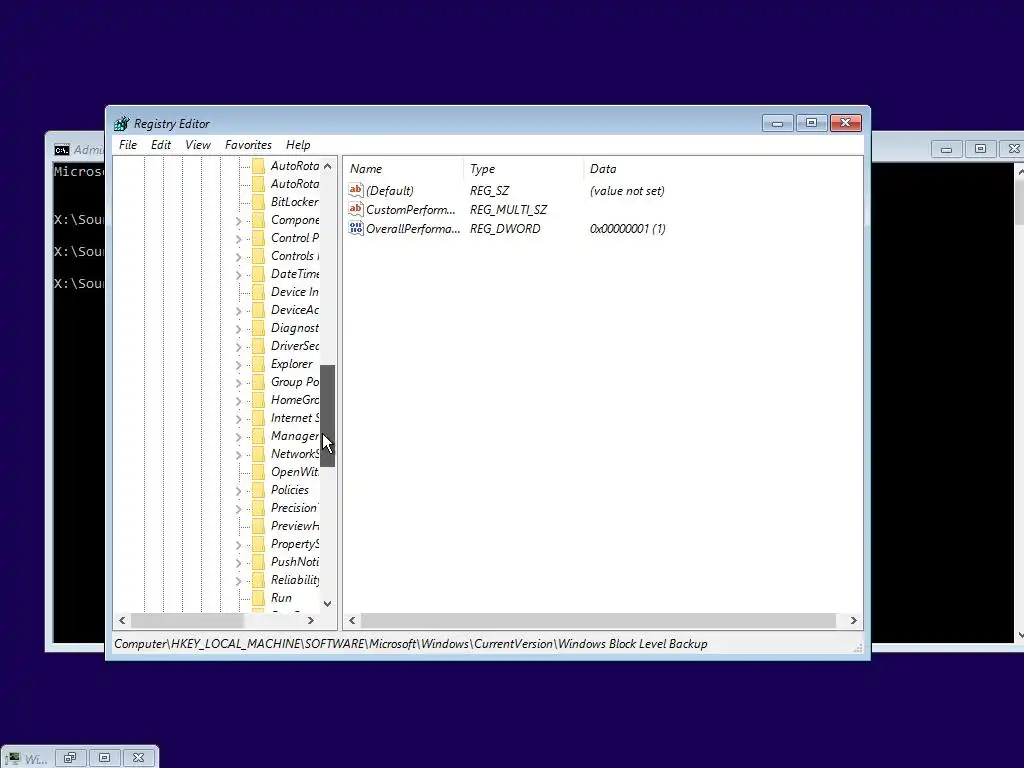The image size is (1024, 768).
Task: Expand the NetworkS key
Action: pyautogui.click(x=238, y=455)
